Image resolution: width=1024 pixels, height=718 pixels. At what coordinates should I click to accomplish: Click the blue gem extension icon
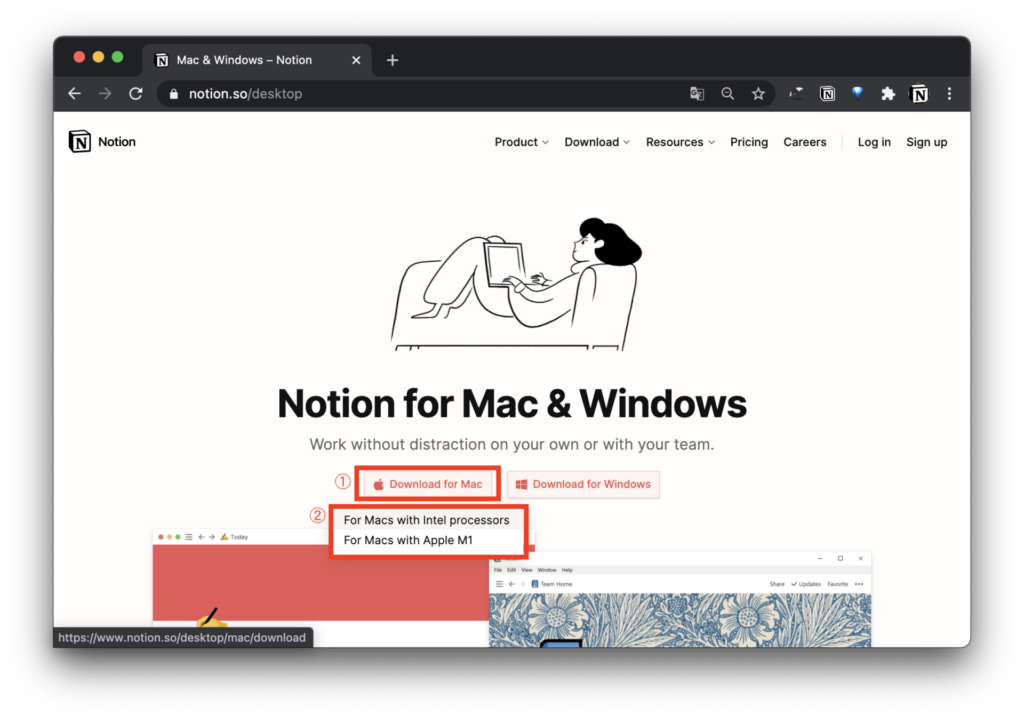[857, 93]
